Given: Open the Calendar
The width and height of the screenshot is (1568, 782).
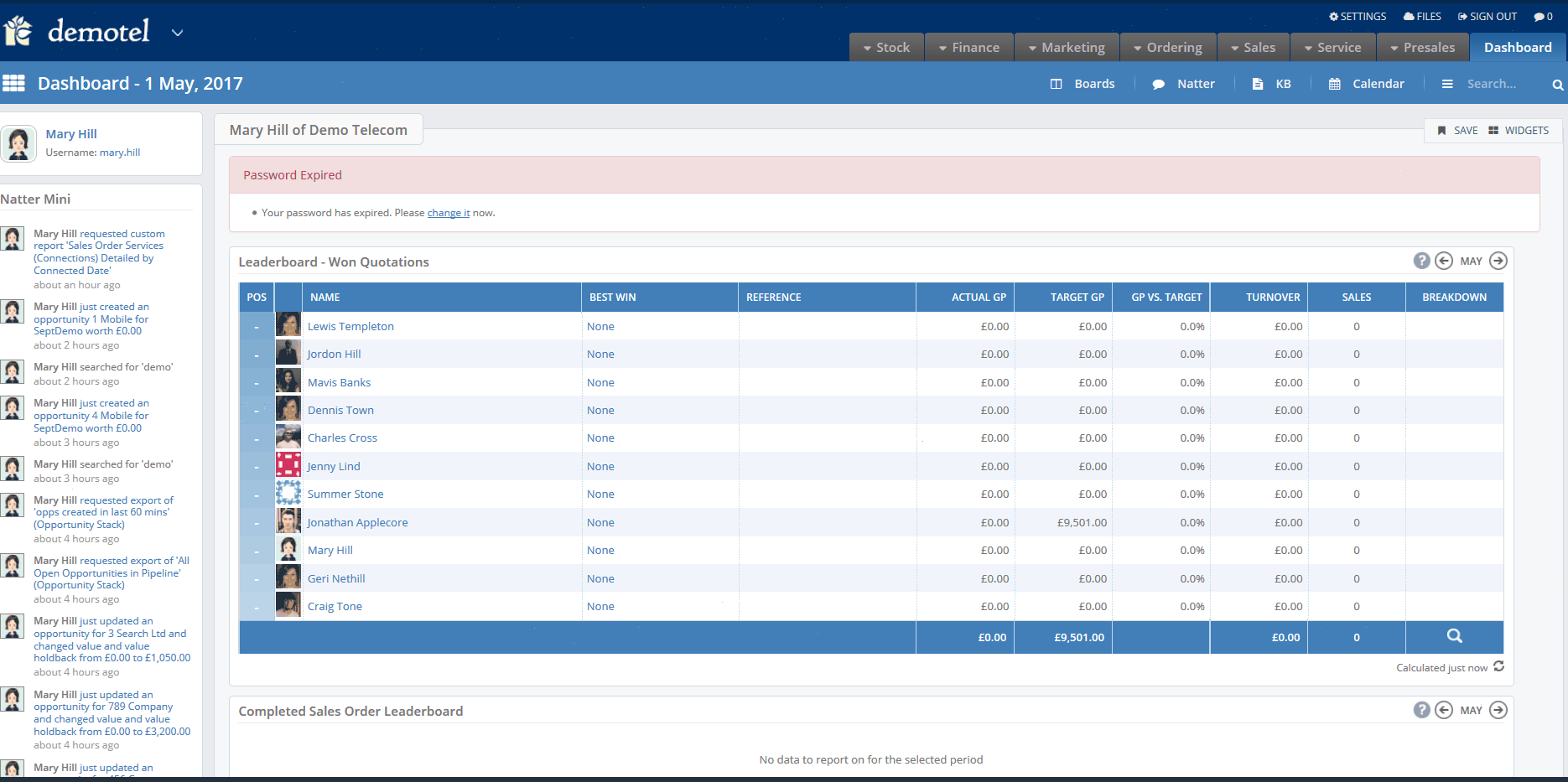Looking at the screenshot, I should click(1367, 84).
